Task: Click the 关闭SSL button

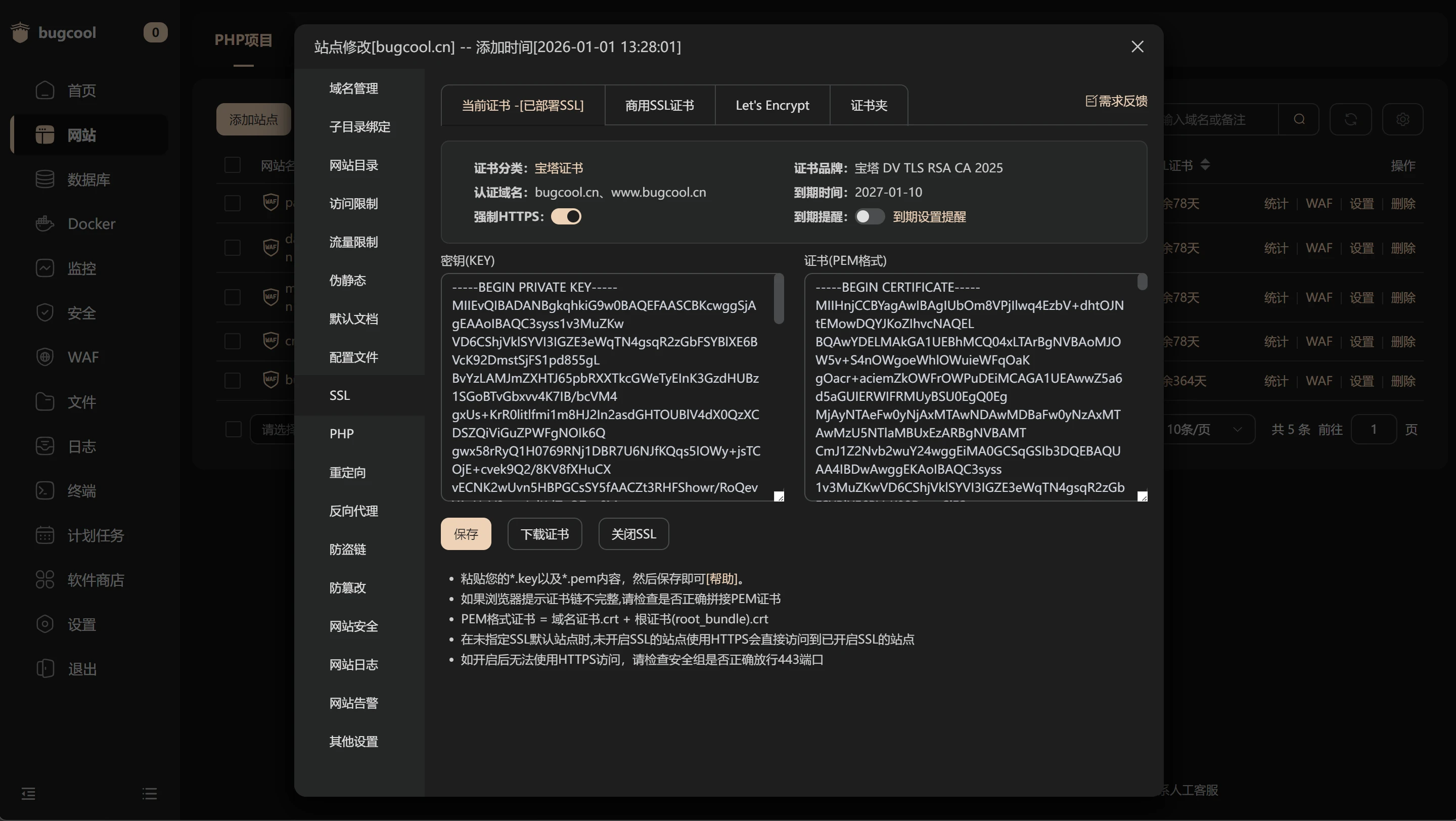Action: 633,534
